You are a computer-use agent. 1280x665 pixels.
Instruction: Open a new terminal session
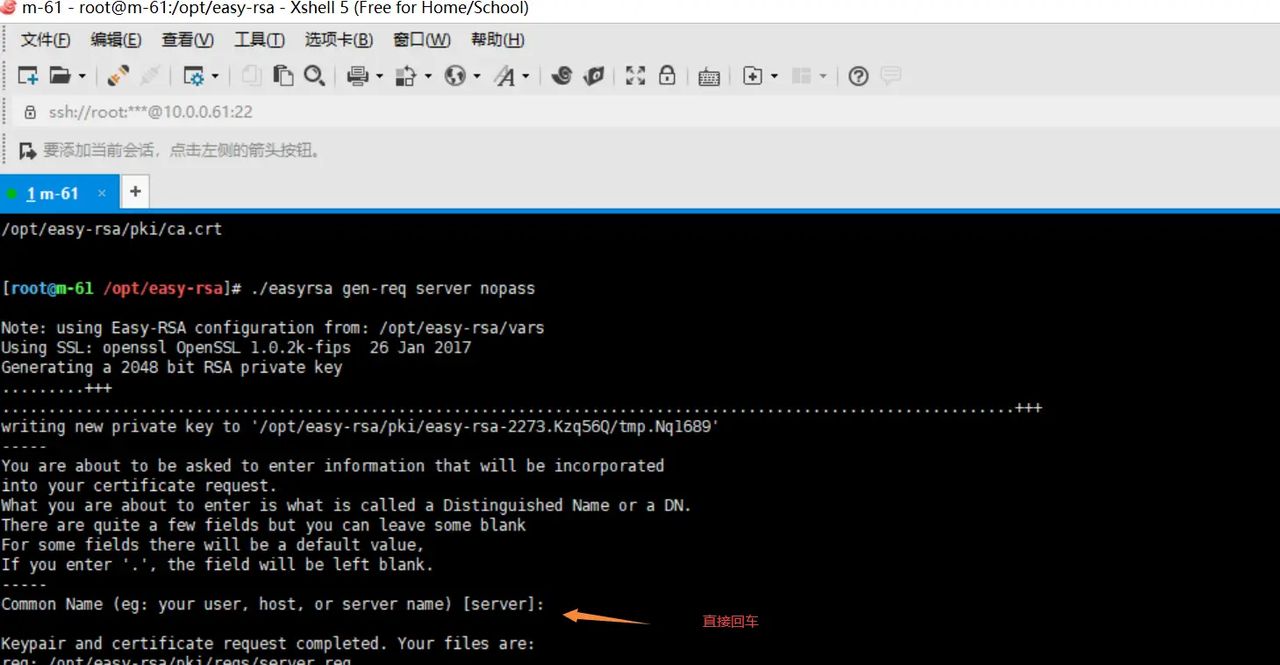(27, 75)
